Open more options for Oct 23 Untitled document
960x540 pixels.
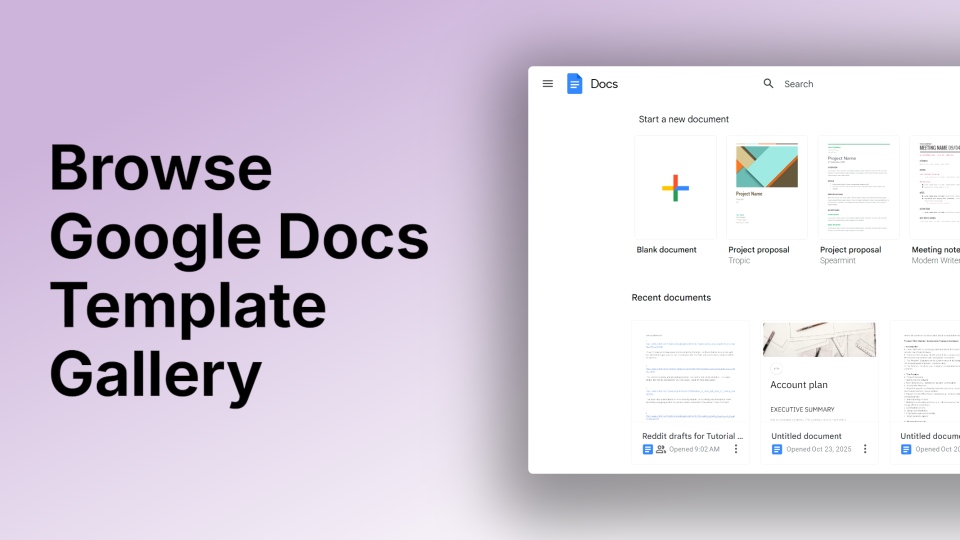[x=865, y=449]
